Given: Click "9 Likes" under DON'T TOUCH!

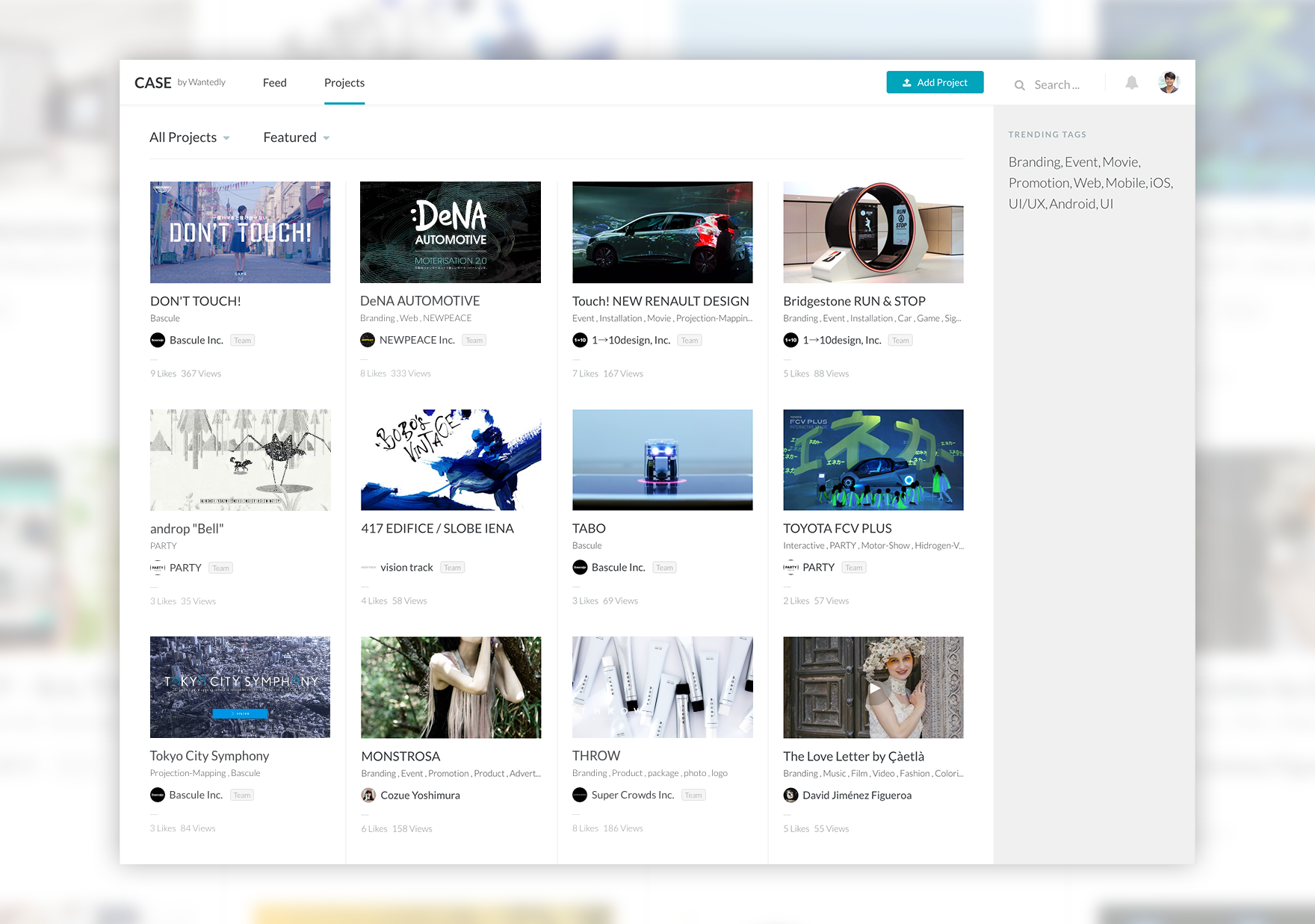Looking at the screenshot, I should pos(163,373).
